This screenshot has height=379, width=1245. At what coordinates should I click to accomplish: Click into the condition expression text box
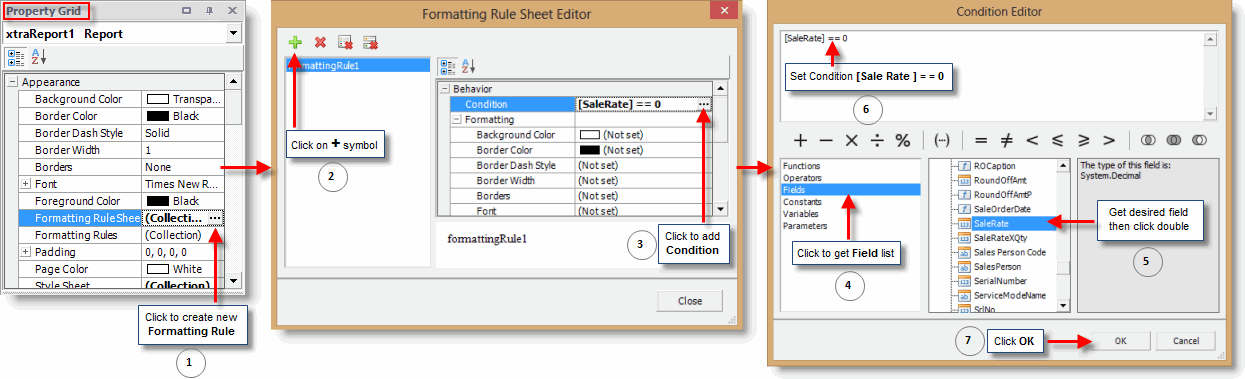(991, 76)
